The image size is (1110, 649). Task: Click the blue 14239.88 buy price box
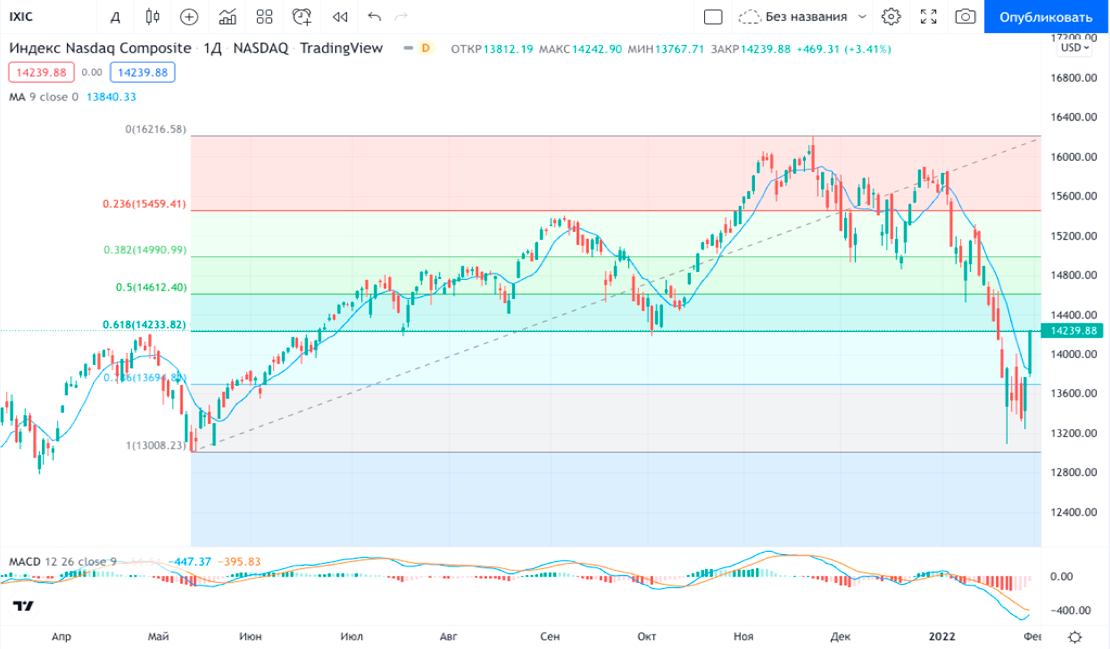(x=142, y=72)
